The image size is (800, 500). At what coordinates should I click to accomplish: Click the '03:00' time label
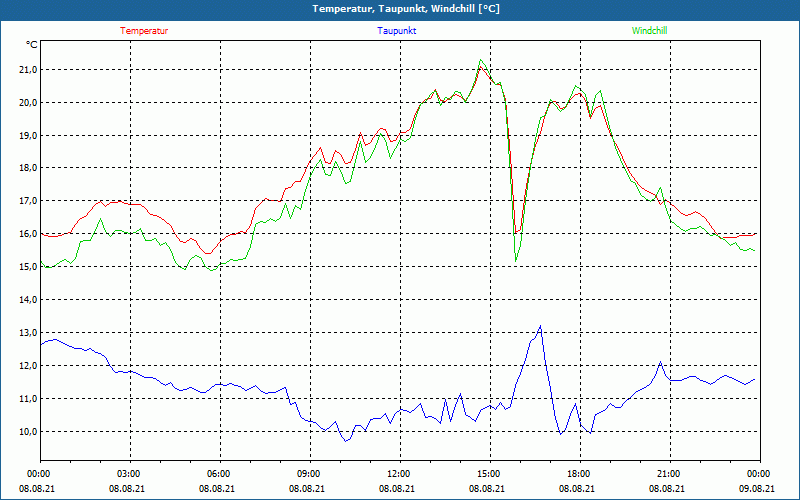[128, 474]
